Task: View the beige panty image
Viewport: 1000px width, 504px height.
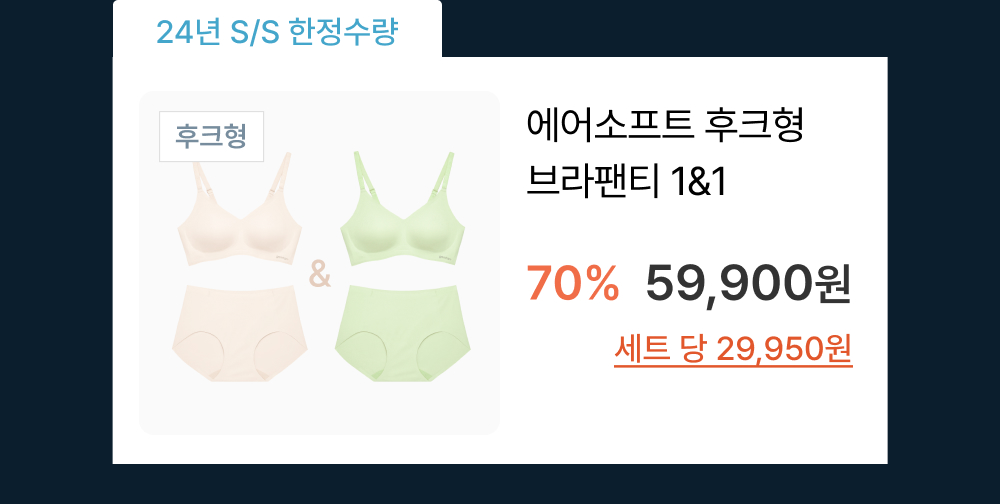Action: [x=240, y=334]
